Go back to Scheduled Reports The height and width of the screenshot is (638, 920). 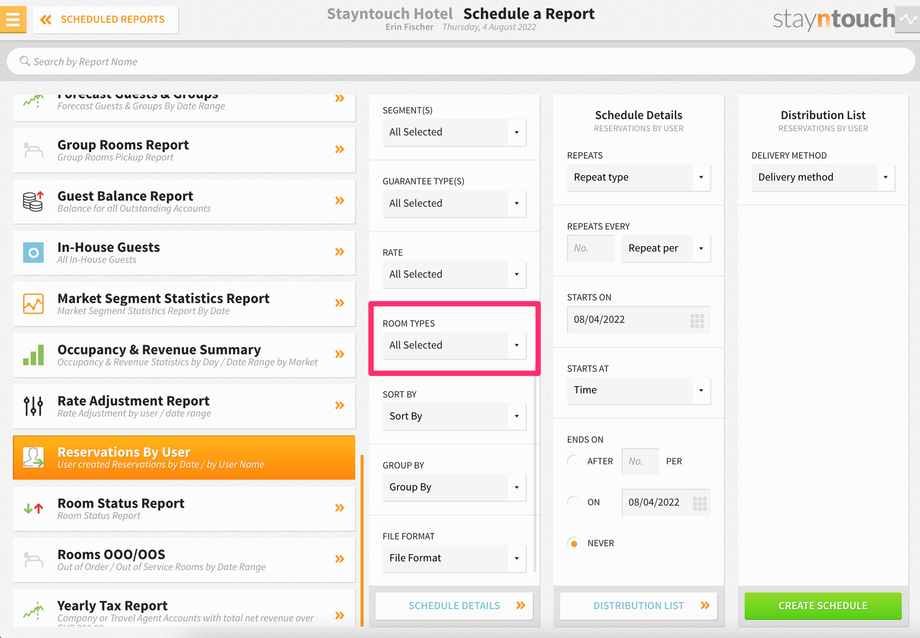pos(106,19)
